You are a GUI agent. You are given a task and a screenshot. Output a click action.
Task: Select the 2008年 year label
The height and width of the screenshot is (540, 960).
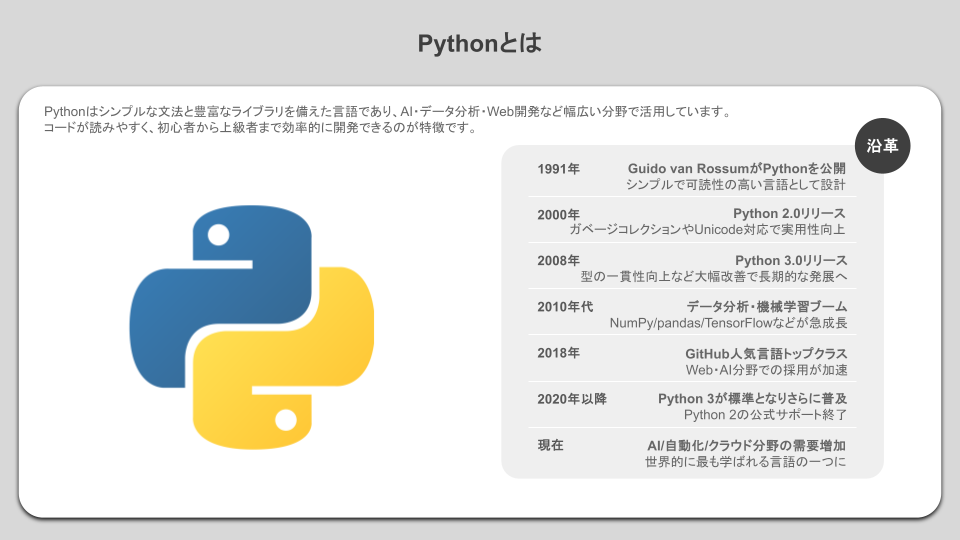pyautogui.click(x=558, y=261)
